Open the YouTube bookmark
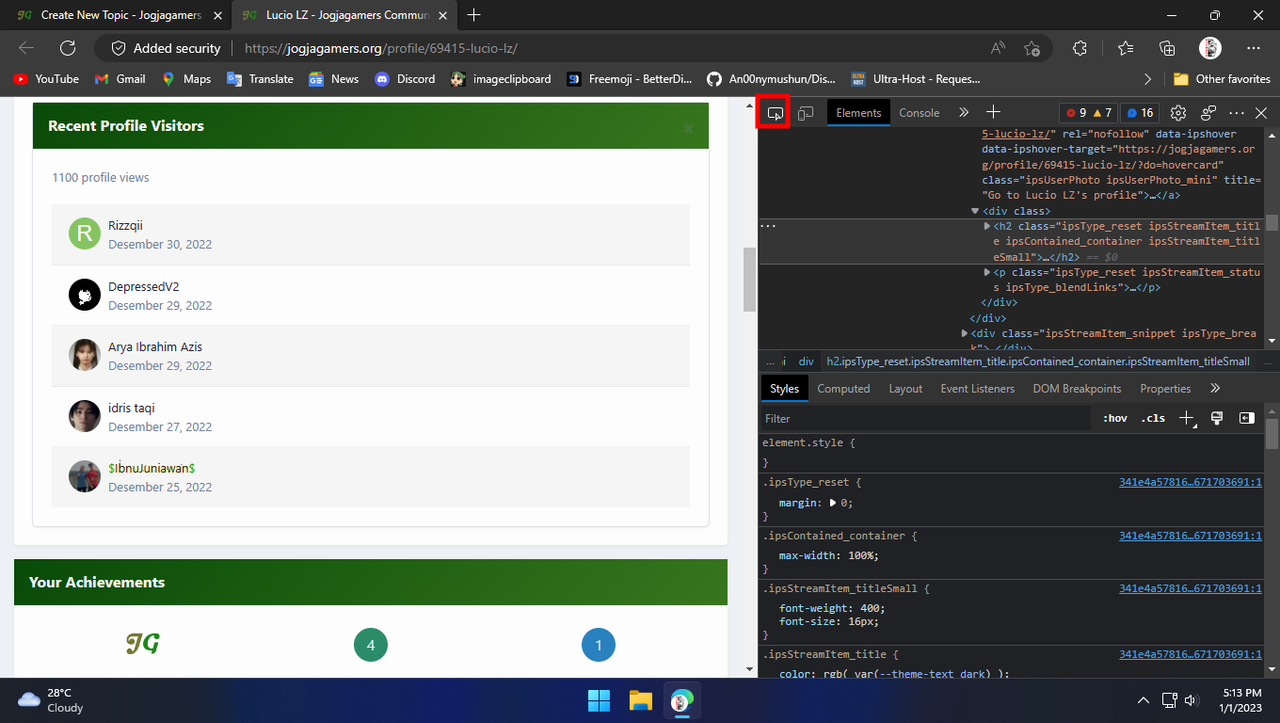1280x723 pixels. pyautogui.click(x=47, y=79)
